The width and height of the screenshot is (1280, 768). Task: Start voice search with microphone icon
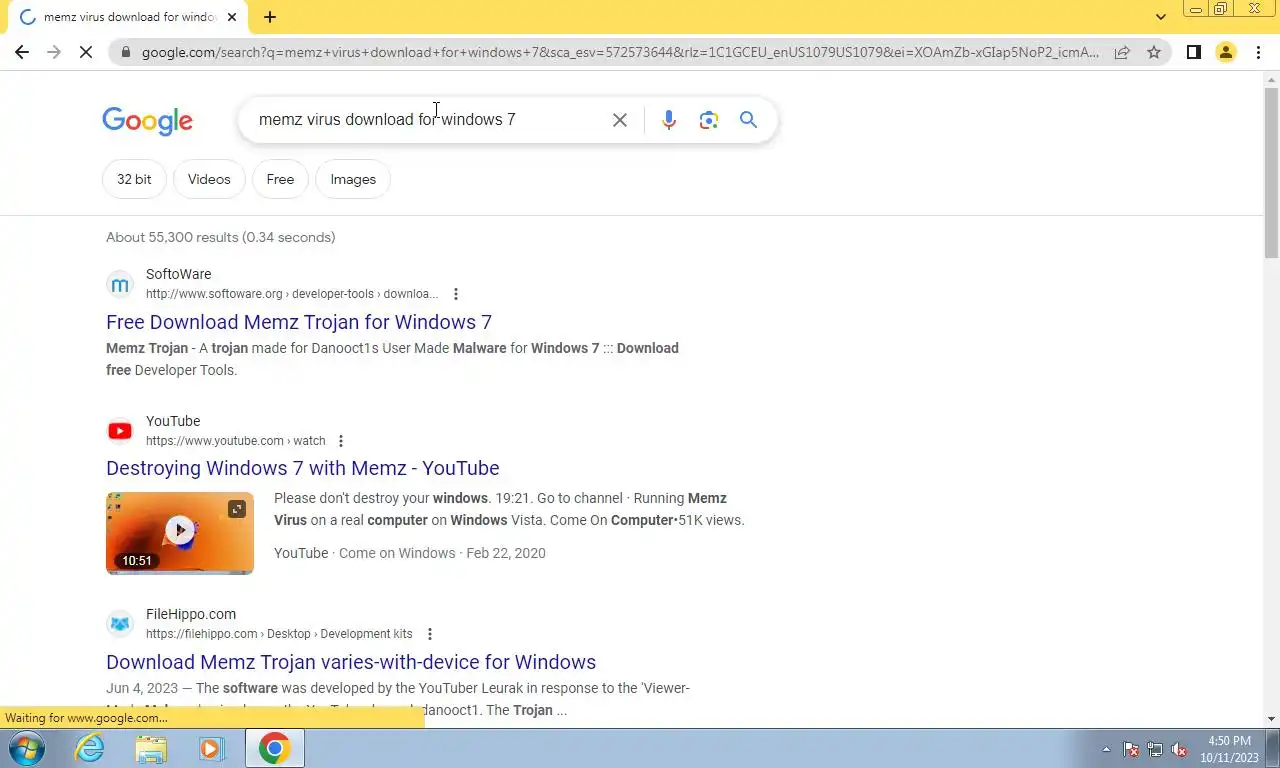[669, 120]
